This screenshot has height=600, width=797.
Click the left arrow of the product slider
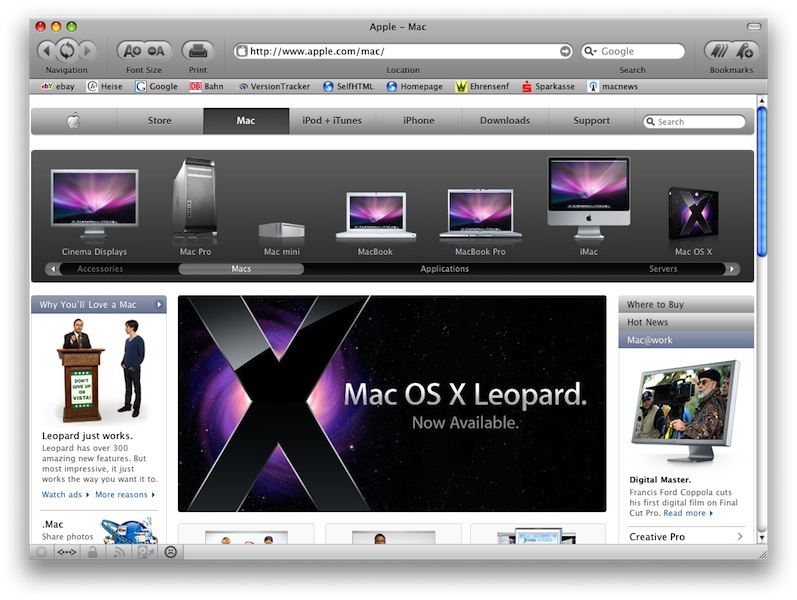pyautogui.click(x=53, y=269)
